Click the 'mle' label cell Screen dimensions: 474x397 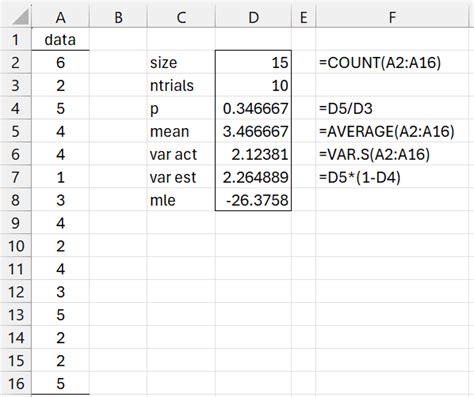coord(181,200)
